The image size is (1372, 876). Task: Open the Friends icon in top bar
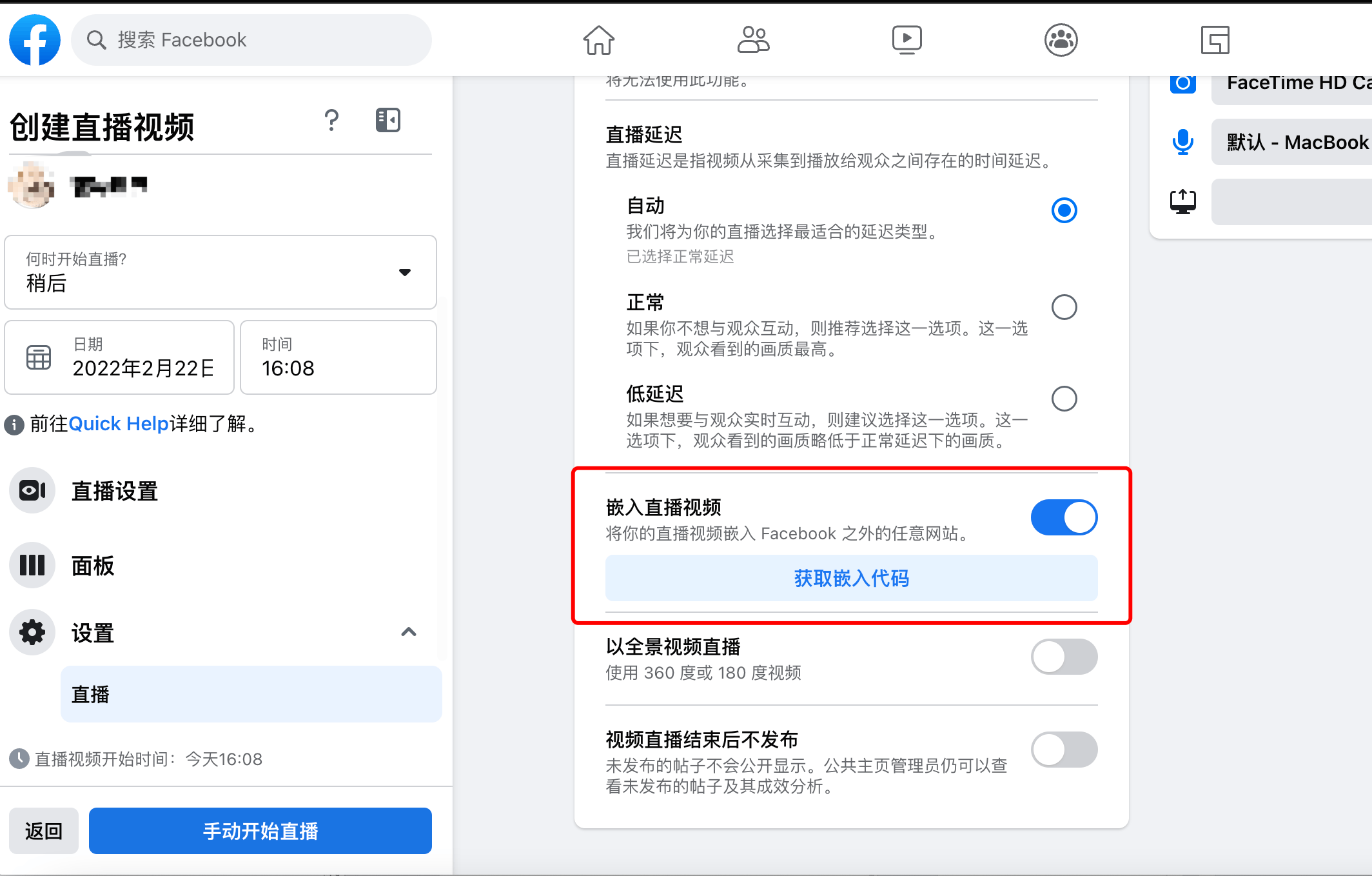pos(753,40)
